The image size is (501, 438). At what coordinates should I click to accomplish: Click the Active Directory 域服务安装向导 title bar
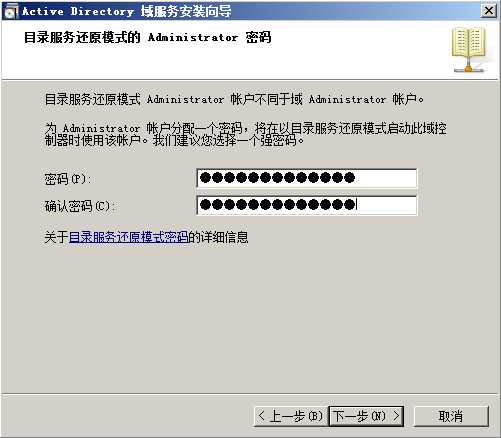127,11
